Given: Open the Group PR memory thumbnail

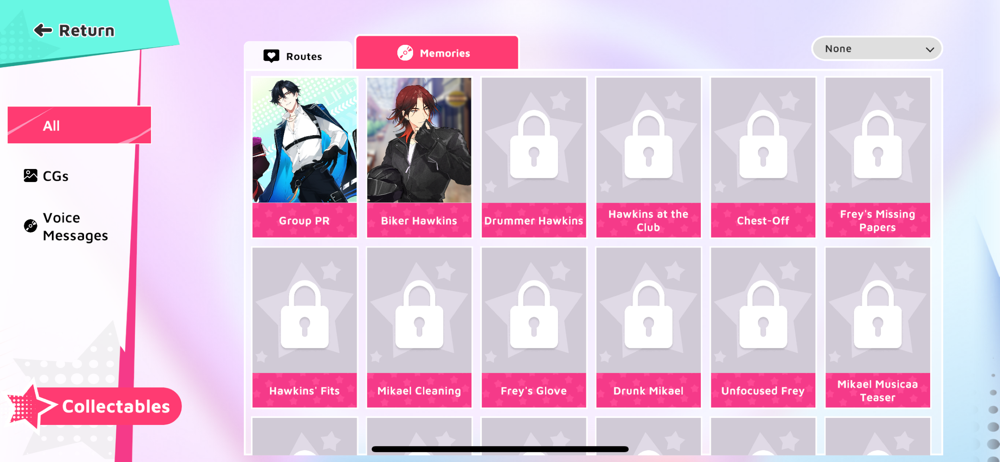Looking at the screenshot, I should 304,157.
